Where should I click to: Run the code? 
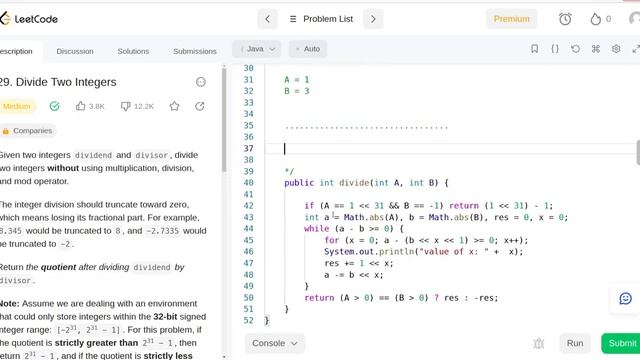575,343
